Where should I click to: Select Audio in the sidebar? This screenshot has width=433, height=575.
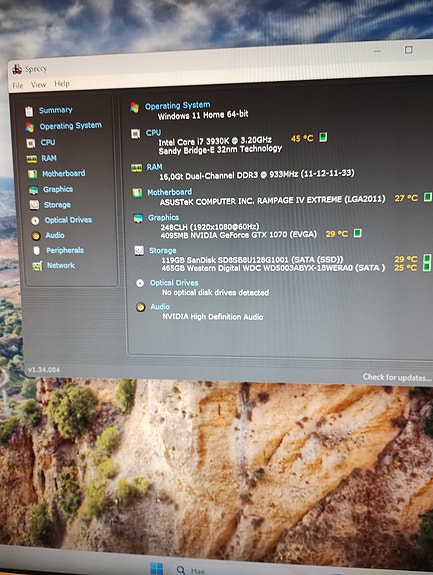55,235
